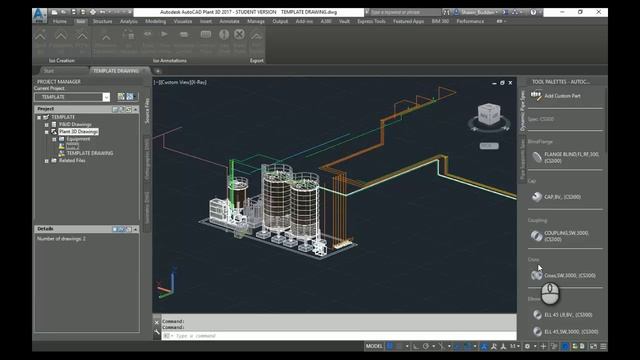This screenshot has height=360, width=640.
Task: Open the Analysis ribbon tab
Action: click(129, 21)
